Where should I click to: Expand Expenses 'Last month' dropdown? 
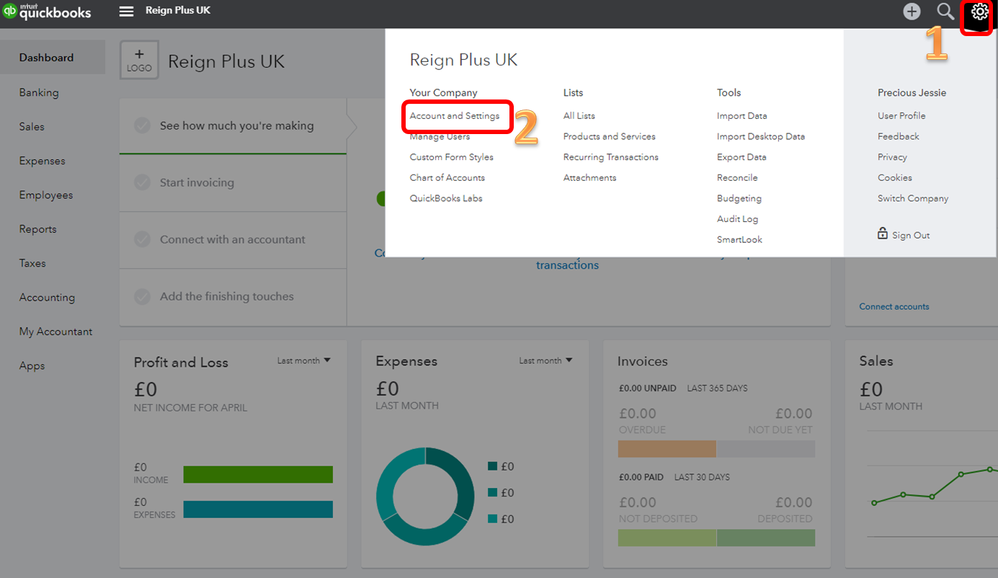pyautogui.click(x=545, y=360)
